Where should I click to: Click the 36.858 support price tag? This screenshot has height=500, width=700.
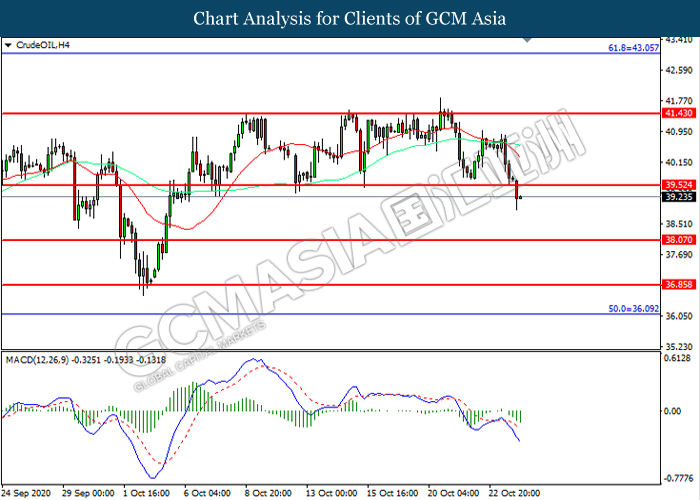[x=679, y=284]
